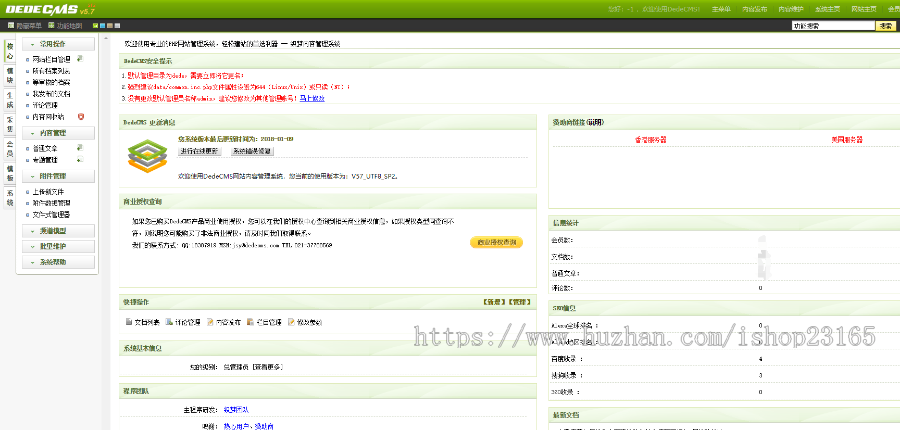This screenshot has width=900, height=430.
Task: Collapse the 附件管理 menu section
Action: [59, 176]
